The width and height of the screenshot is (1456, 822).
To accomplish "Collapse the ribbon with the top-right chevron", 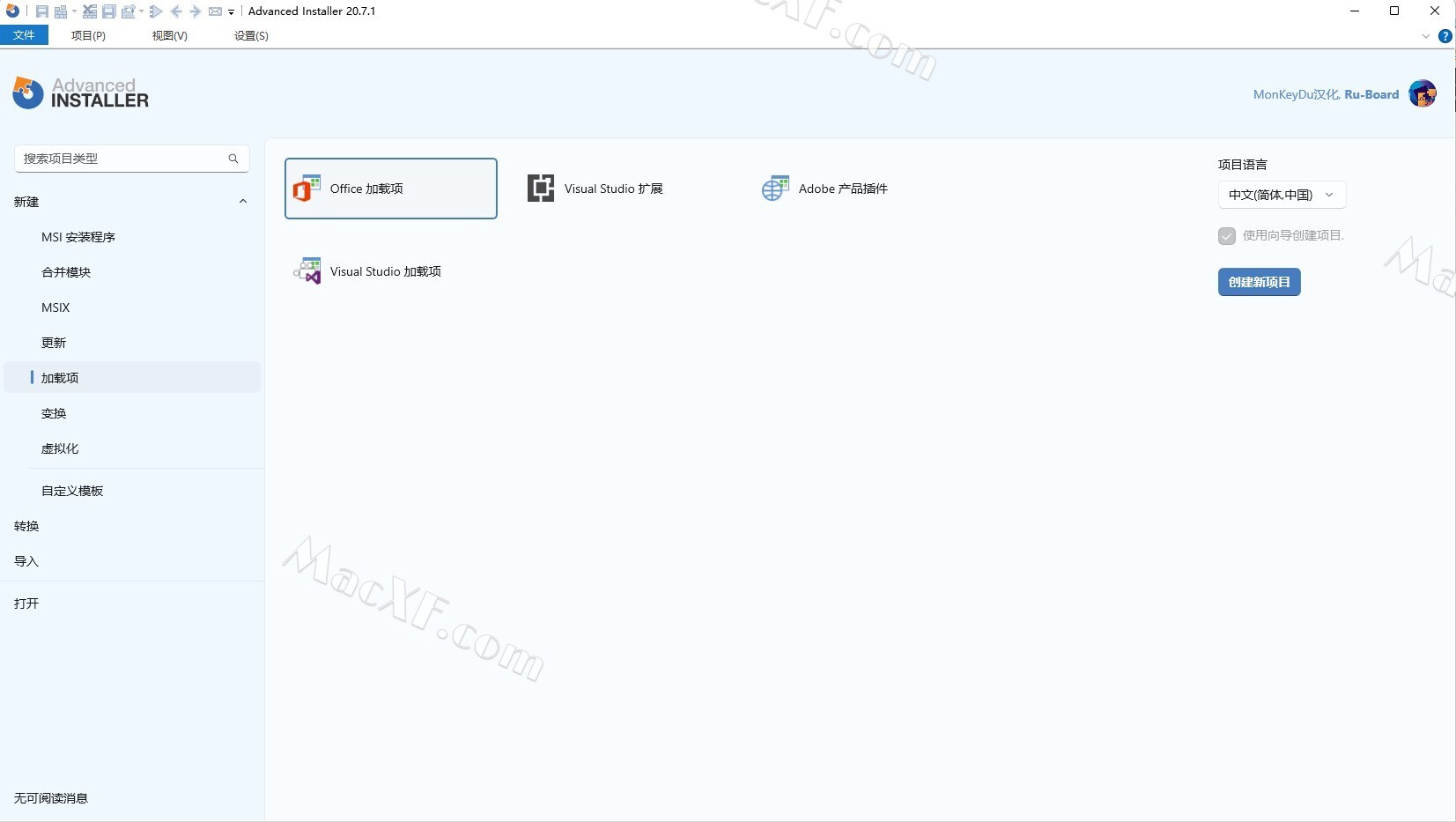I will pyautogui.click(x=1426, y=36).
